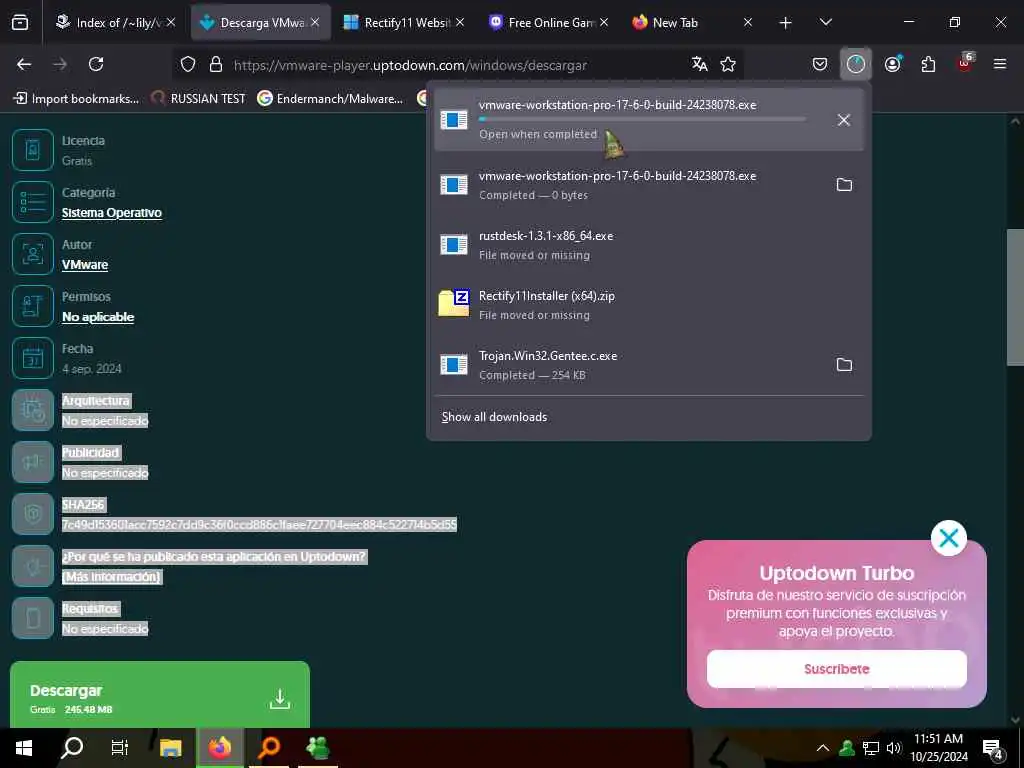Click the page vertical scrollbar thumb
This screenshot has height=768, width=1024.
click(x=1015, y=297)
